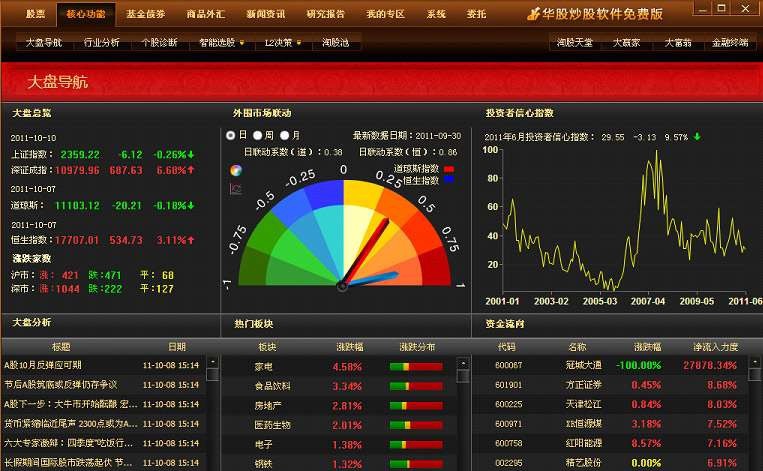Viewport: 763px width, 471px height.
Task: Select the 周 (weekly) radio button
Action: pos(257,135)
